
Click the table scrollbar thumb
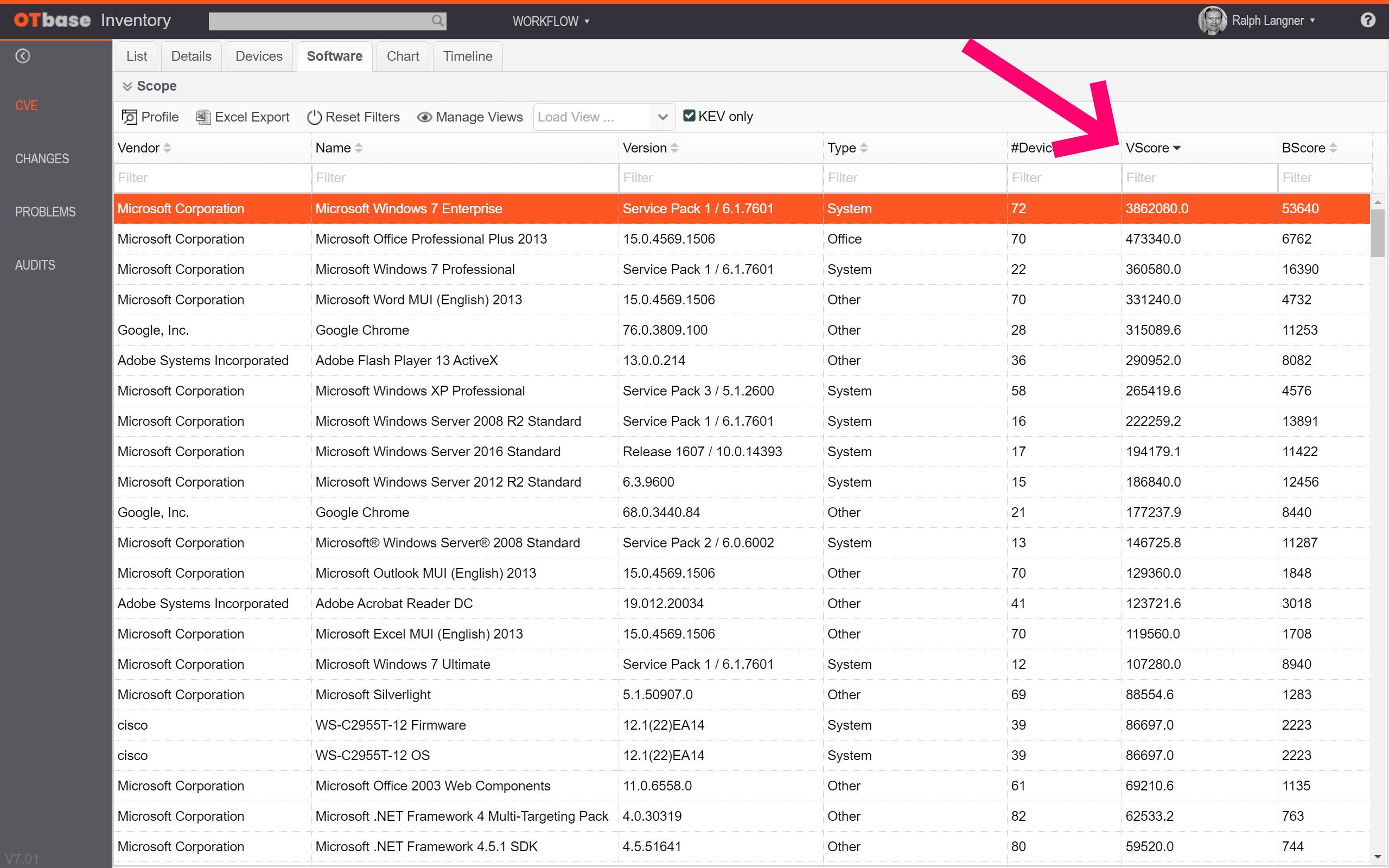click(x=1378, y=234)
